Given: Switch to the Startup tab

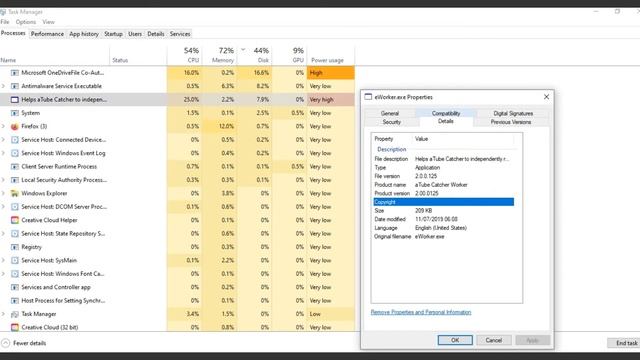Looking at the screenshot, I should click(x=113, y=34).
